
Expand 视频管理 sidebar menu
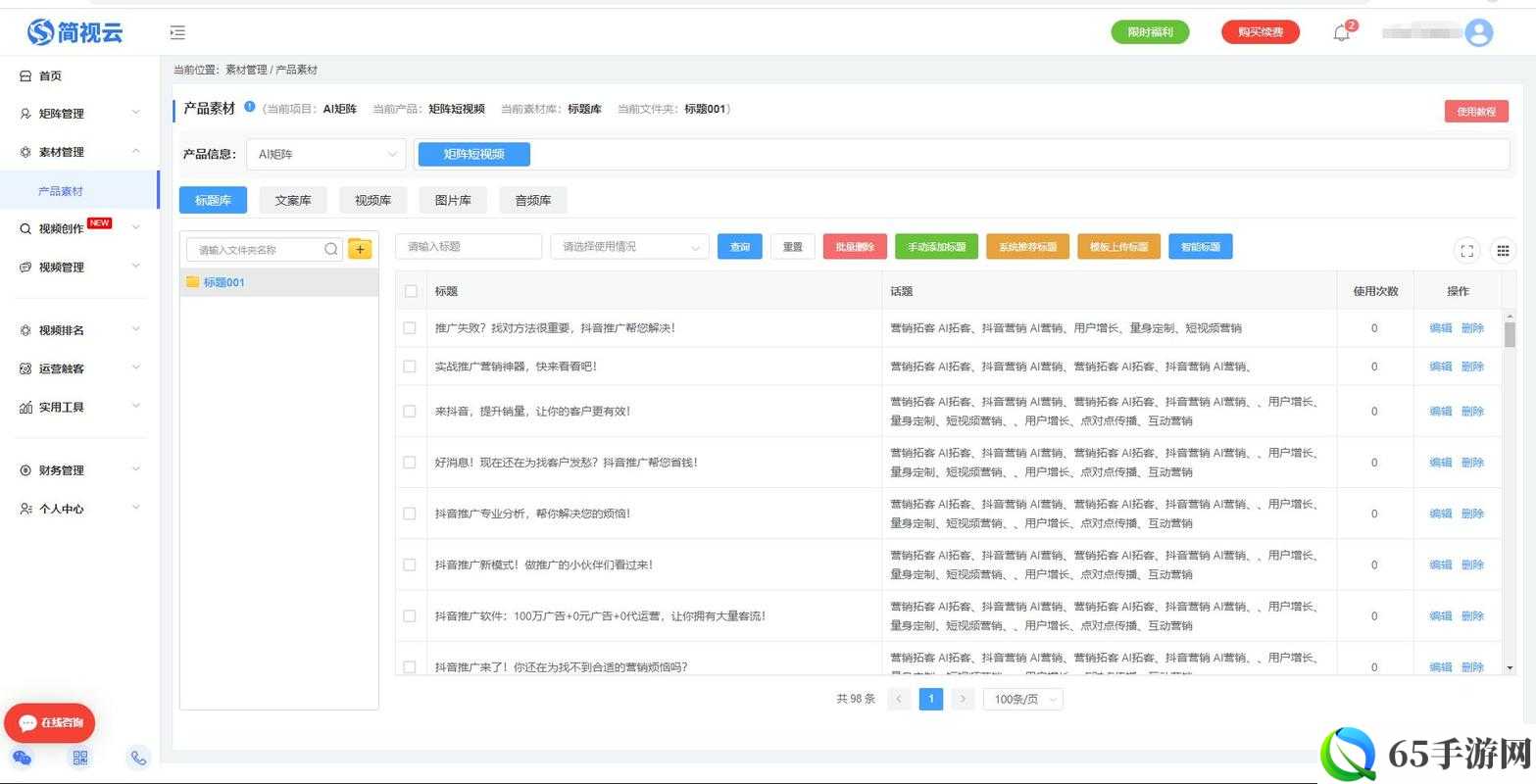coord(79,267)
